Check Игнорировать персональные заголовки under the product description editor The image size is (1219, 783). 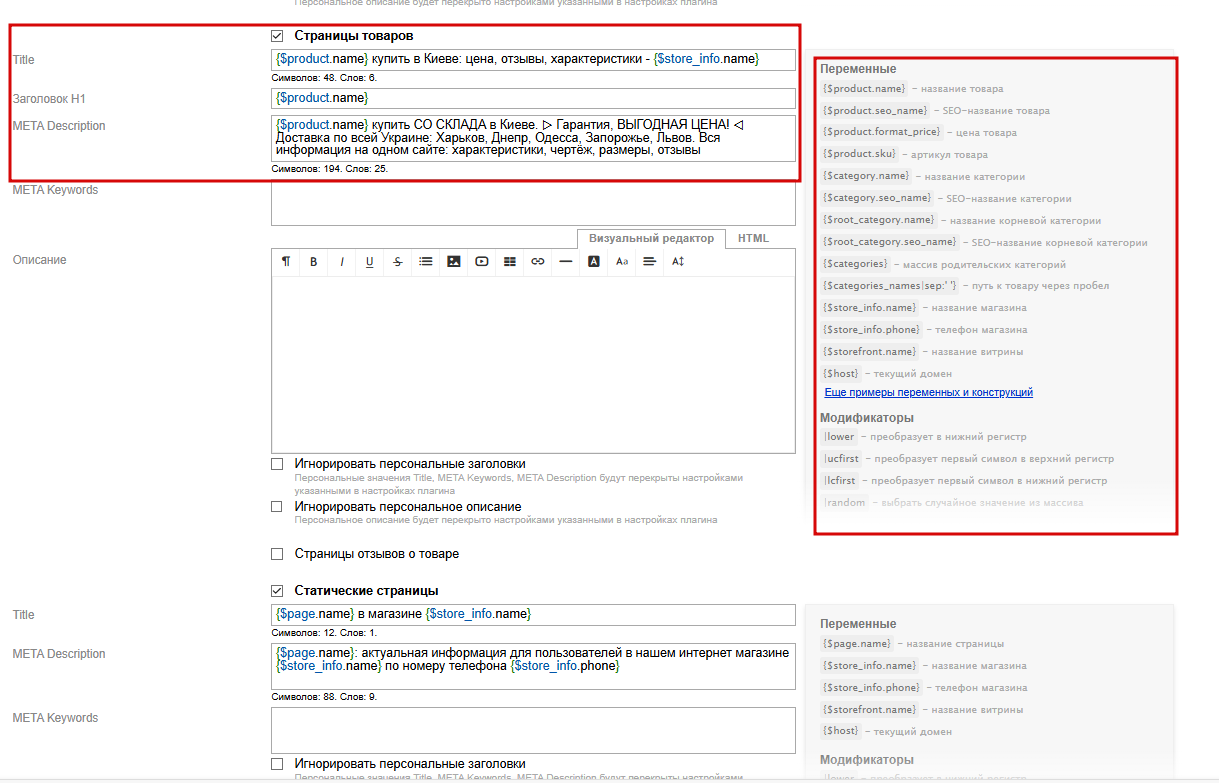coord(277,464)
